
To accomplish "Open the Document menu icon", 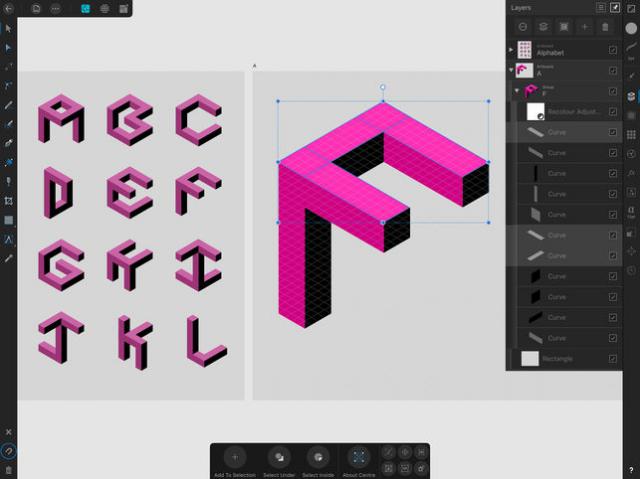I will click(36, 8).
